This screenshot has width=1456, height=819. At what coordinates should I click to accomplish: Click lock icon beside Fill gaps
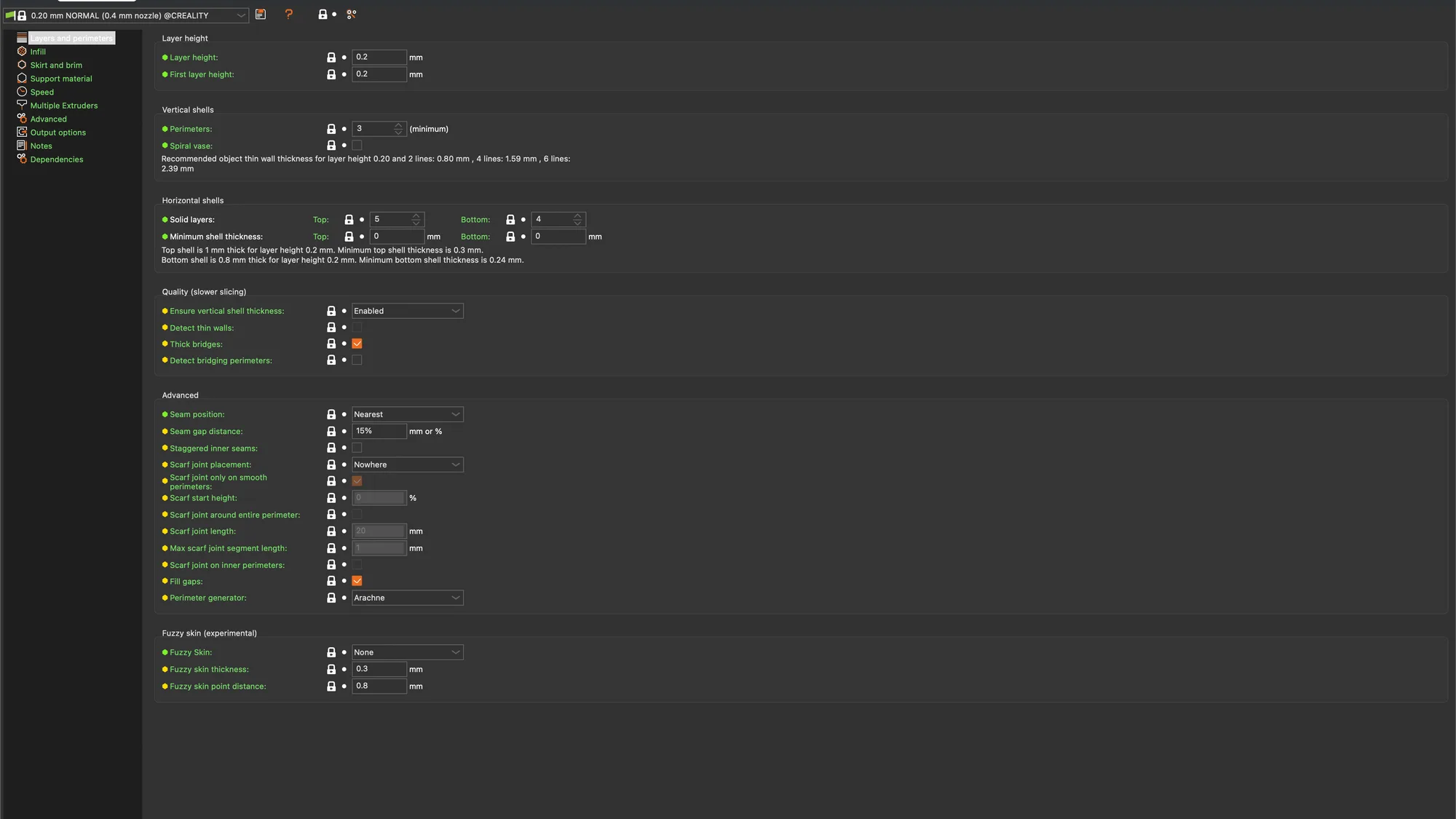click(331, 581)
